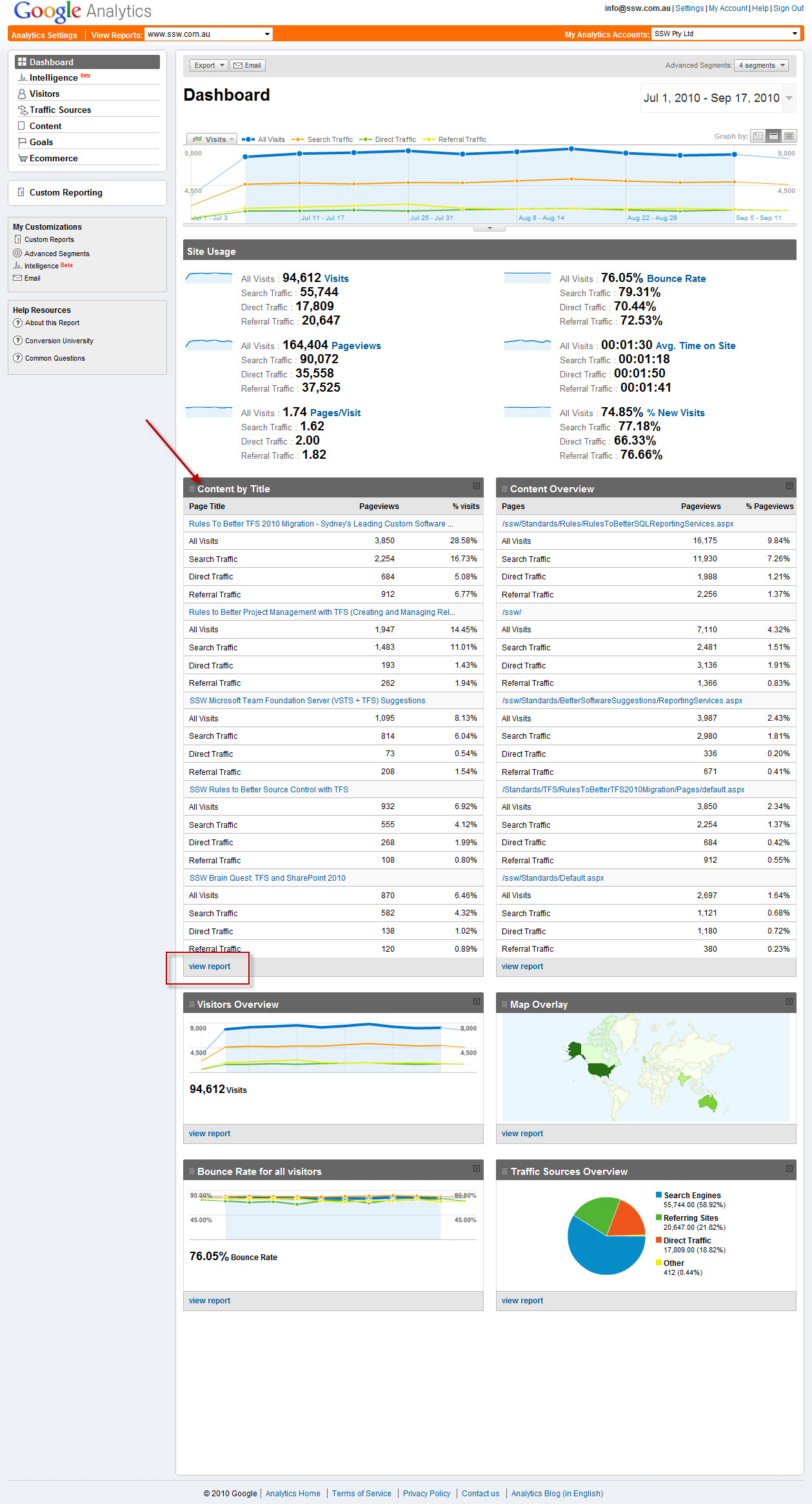This screenshot has height=1504, width=812.
Task: Click 'view report' under Content by Title
Action: coord(210,967)
